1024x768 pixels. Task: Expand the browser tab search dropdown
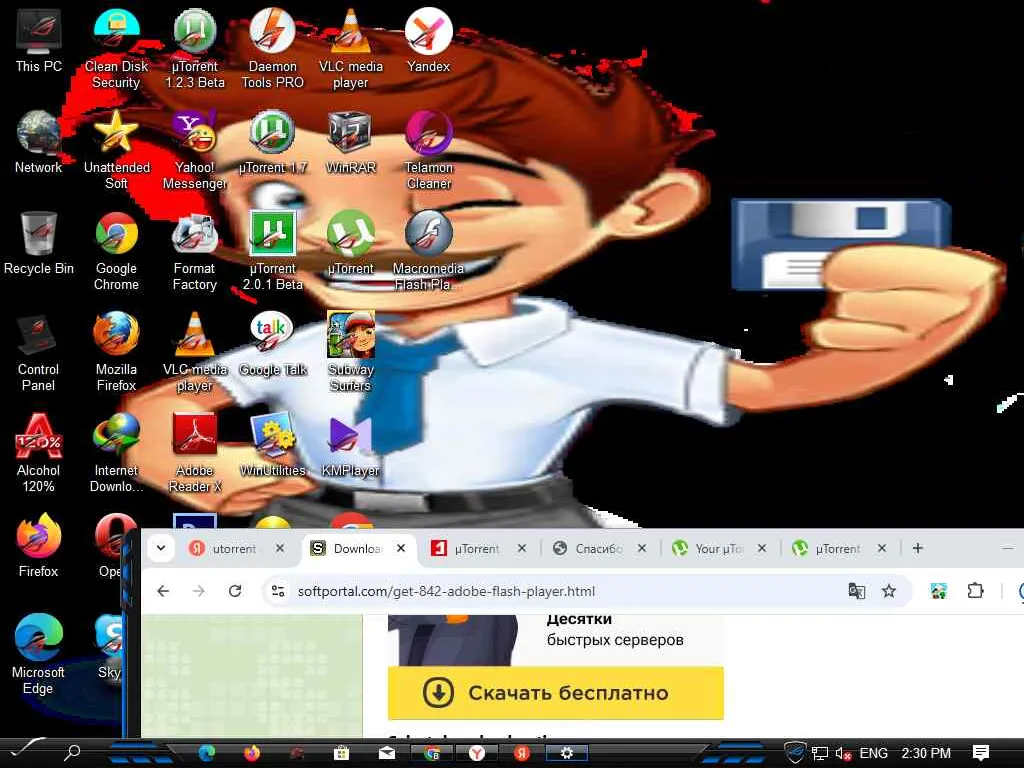(161, 548)
